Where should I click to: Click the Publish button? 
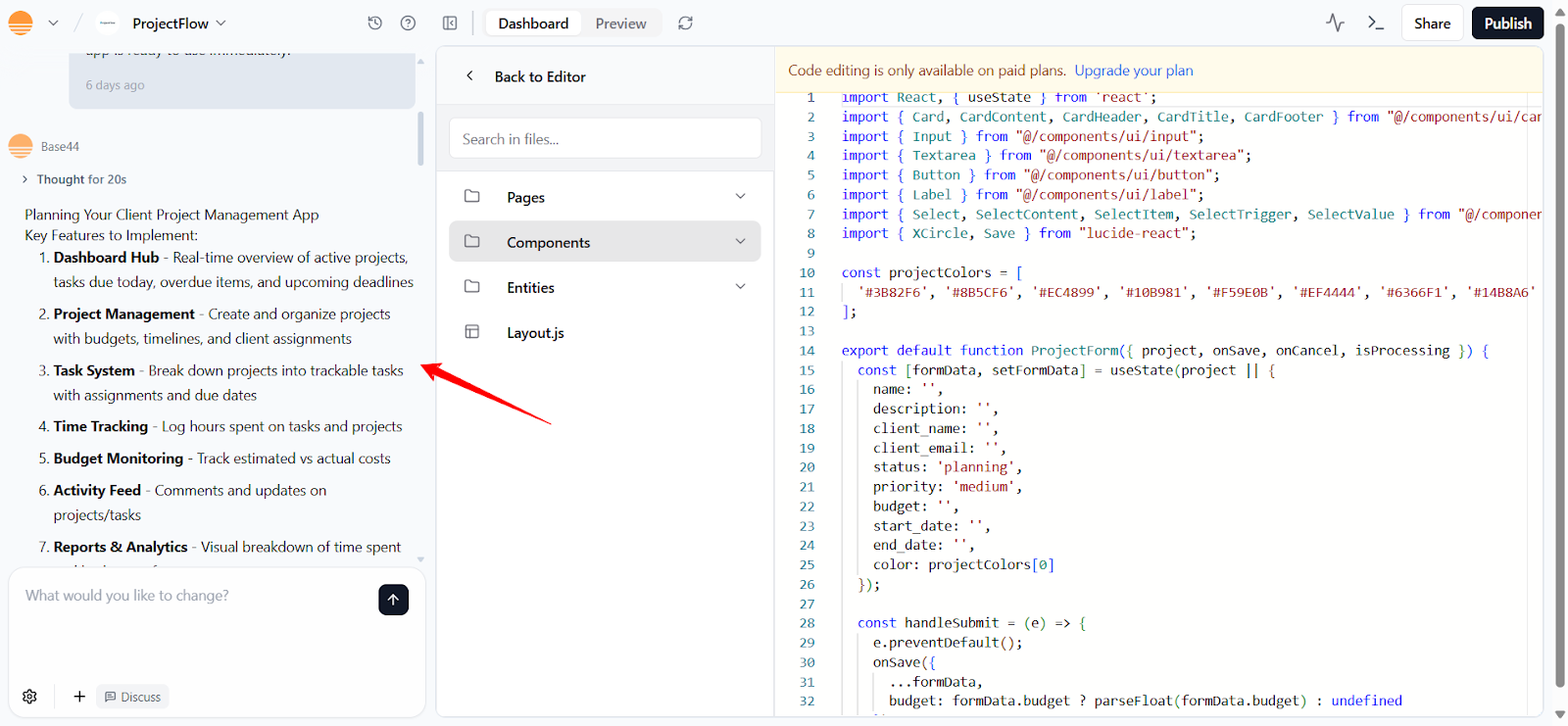pyautogui.click(x=1507, y=24)
